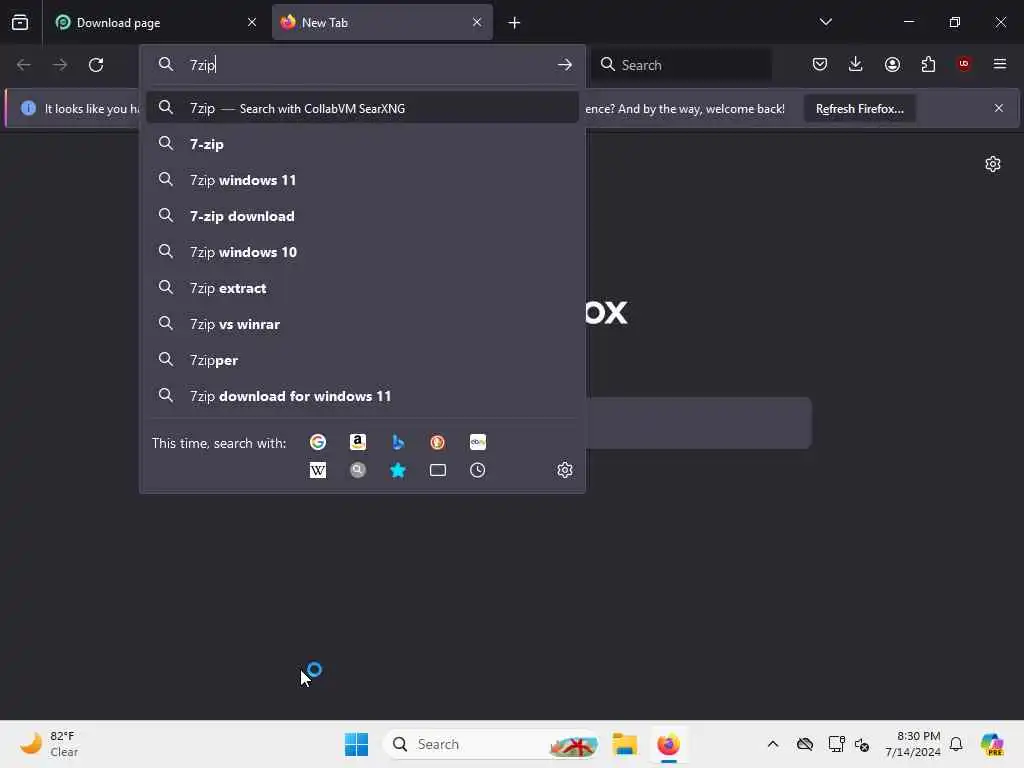
Task: Select the 7-zip suggestion
Action: (x=362, y=144)
